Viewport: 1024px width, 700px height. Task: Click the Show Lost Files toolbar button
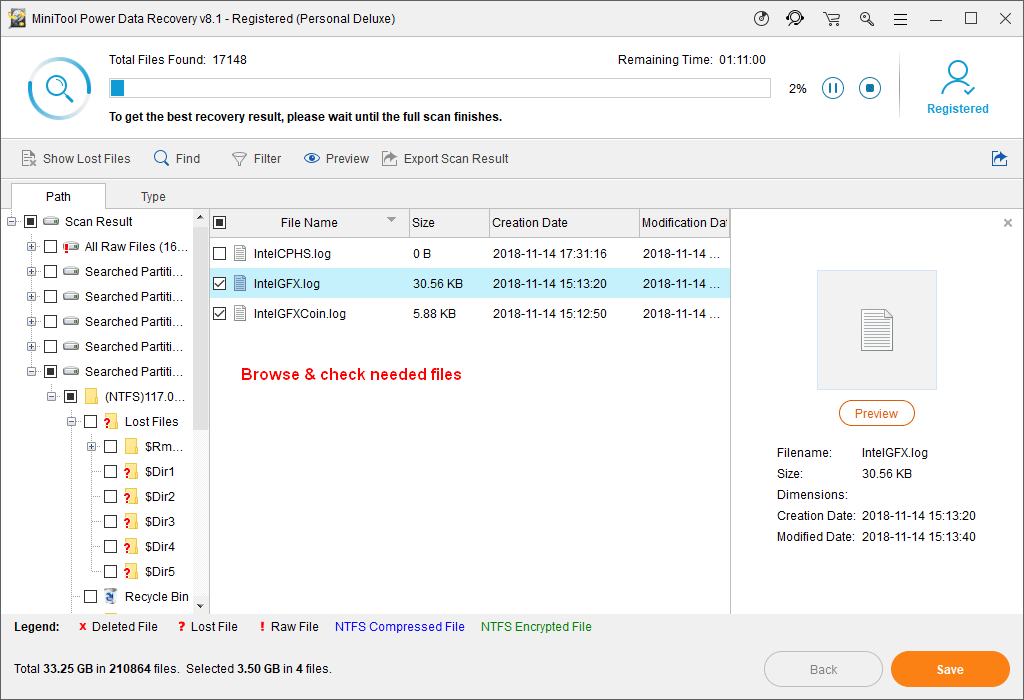coord(76,159)
